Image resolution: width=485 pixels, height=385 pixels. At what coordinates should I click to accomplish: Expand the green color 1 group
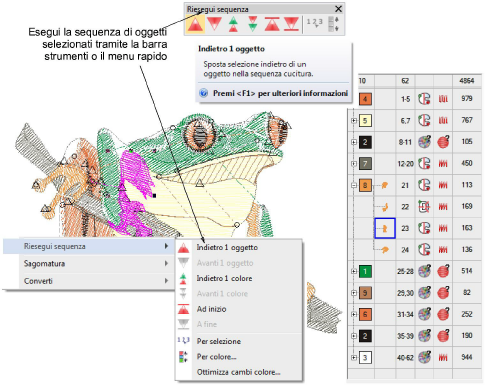[x=354, y=271]
